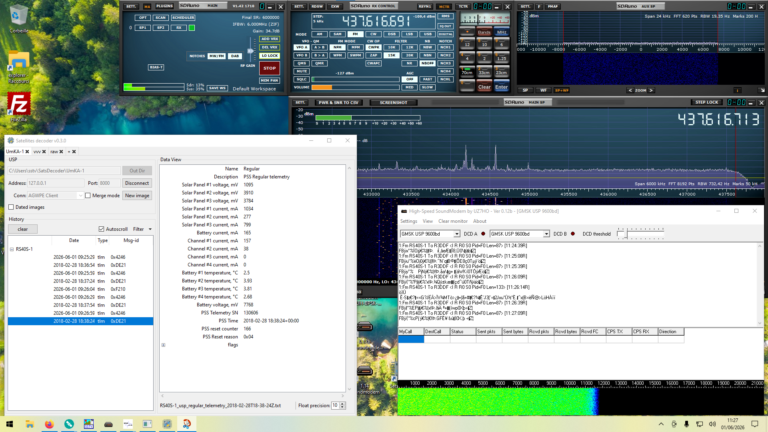768x432 pixels.
Task: Select the 23cm band key on keypad
Action: [501, 72]
